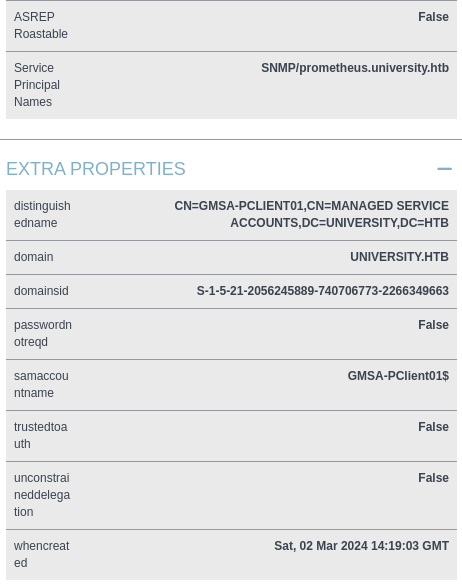The width and height of the screenshot is (462, 585).
Task: Click the distinguishedname property label
Action: (x=42, y=214)
